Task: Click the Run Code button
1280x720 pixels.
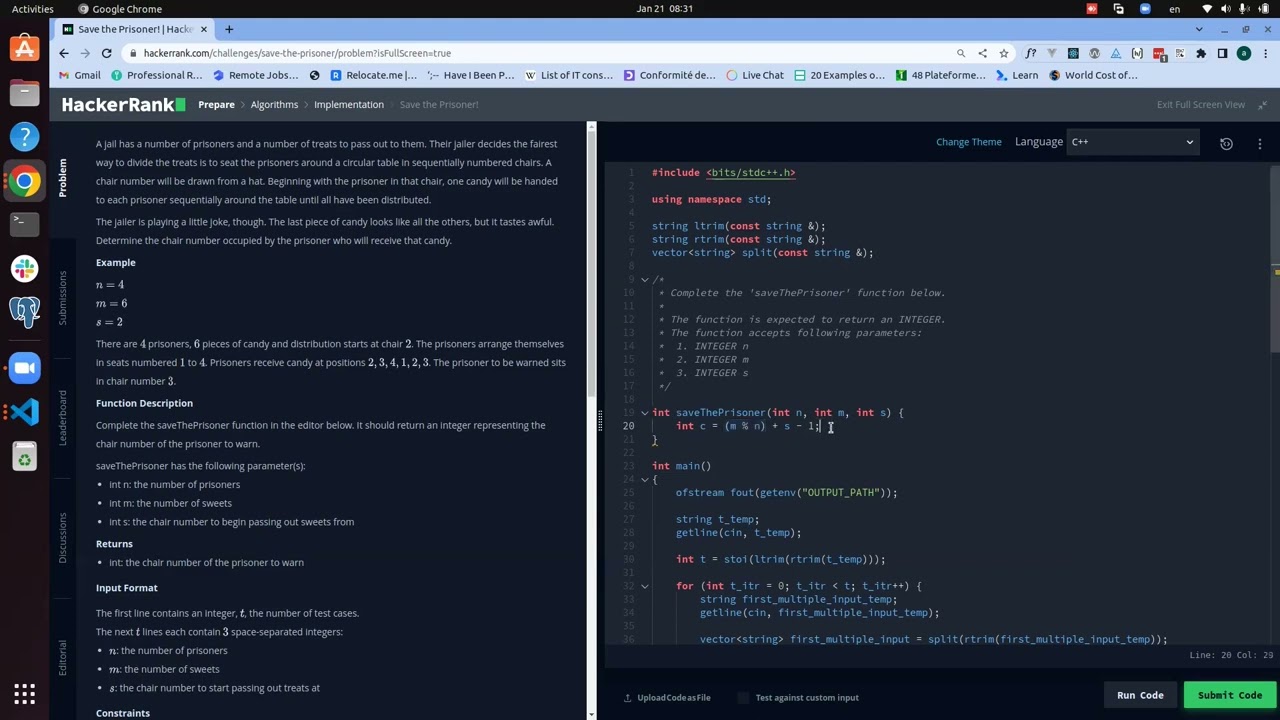Action: (1140, 695)
